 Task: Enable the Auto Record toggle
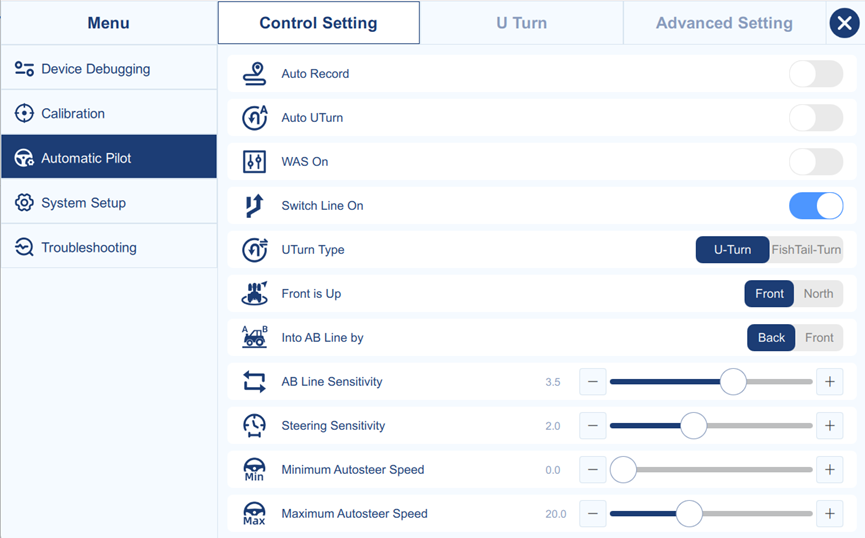(x=816, y=73)
